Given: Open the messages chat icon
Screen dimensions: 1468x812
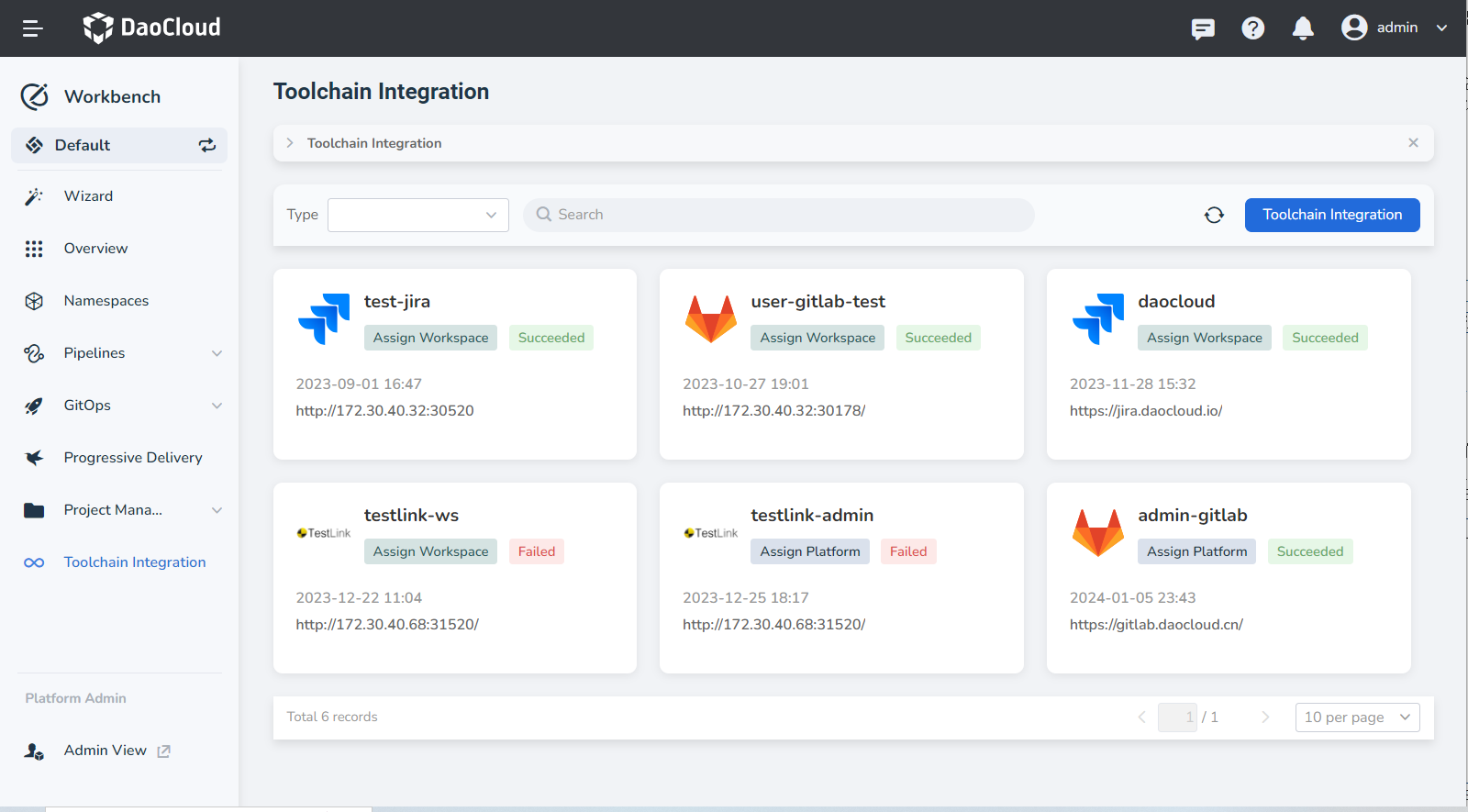Looking at the screenshot, I should tap(1203, 28).
